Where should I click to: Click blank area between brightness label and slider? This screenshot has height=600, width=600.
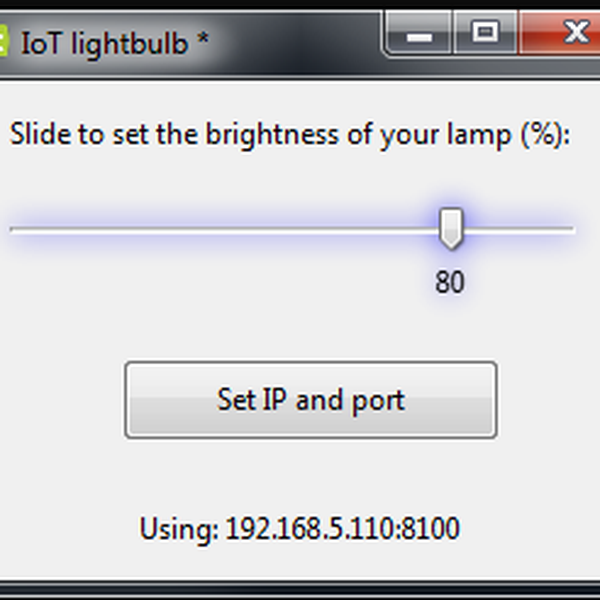(x=290, y=180)
